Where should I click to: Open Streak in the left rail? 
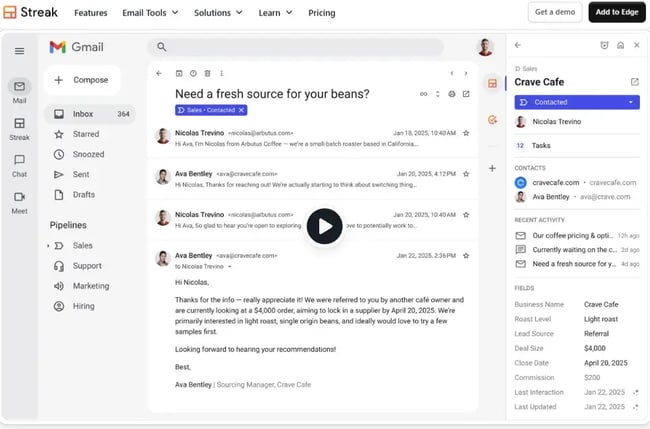[x=19, y=128]
